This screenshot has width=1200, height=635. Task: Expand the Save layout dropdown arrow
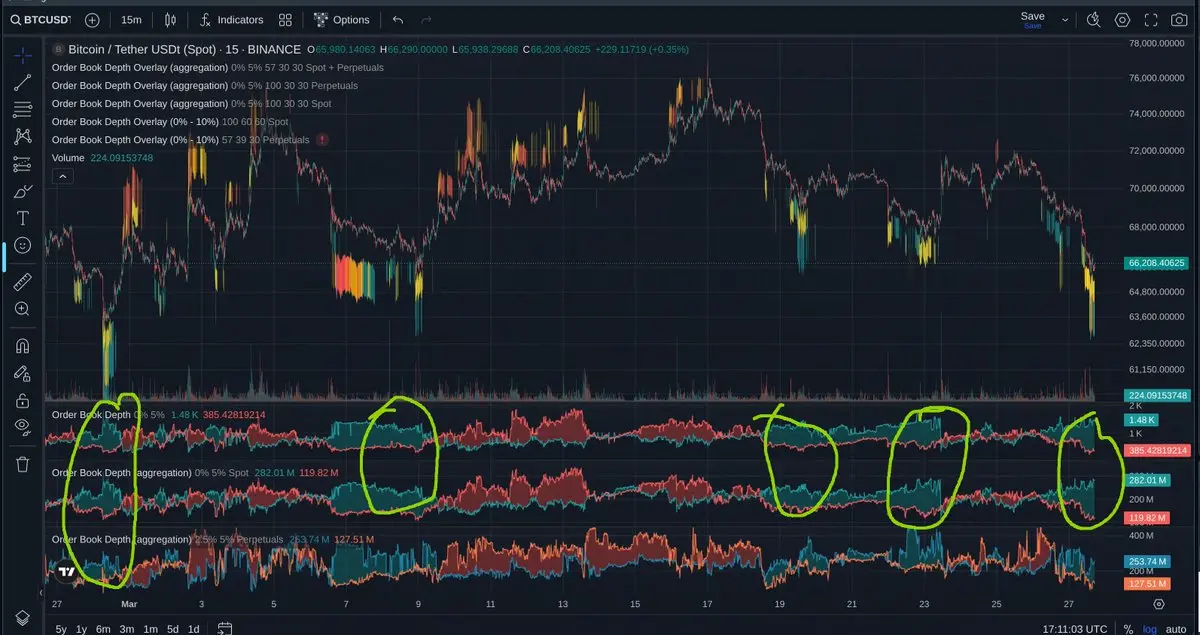click(1065, 19)
